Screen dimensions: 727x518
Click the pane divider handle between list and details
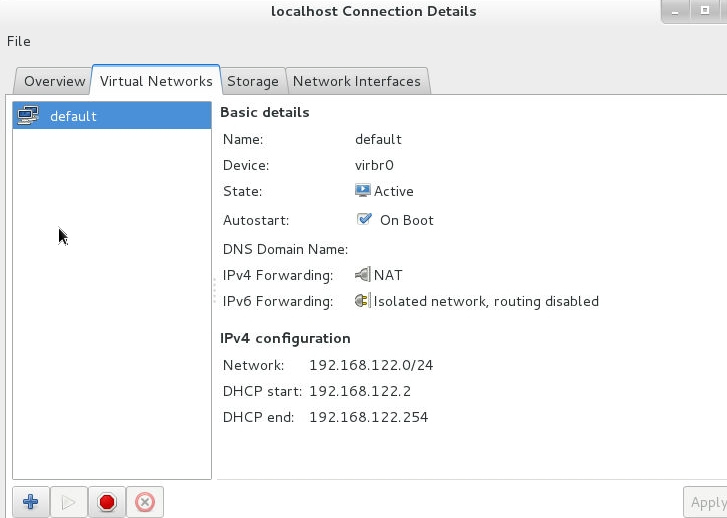click(214, 291)
